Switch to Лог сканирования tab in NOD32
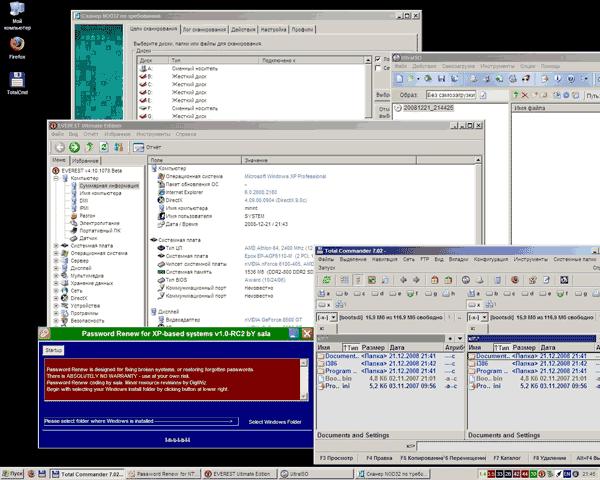Image resolution: width=600 pixels, height=480 pixels. click(205, 29)
